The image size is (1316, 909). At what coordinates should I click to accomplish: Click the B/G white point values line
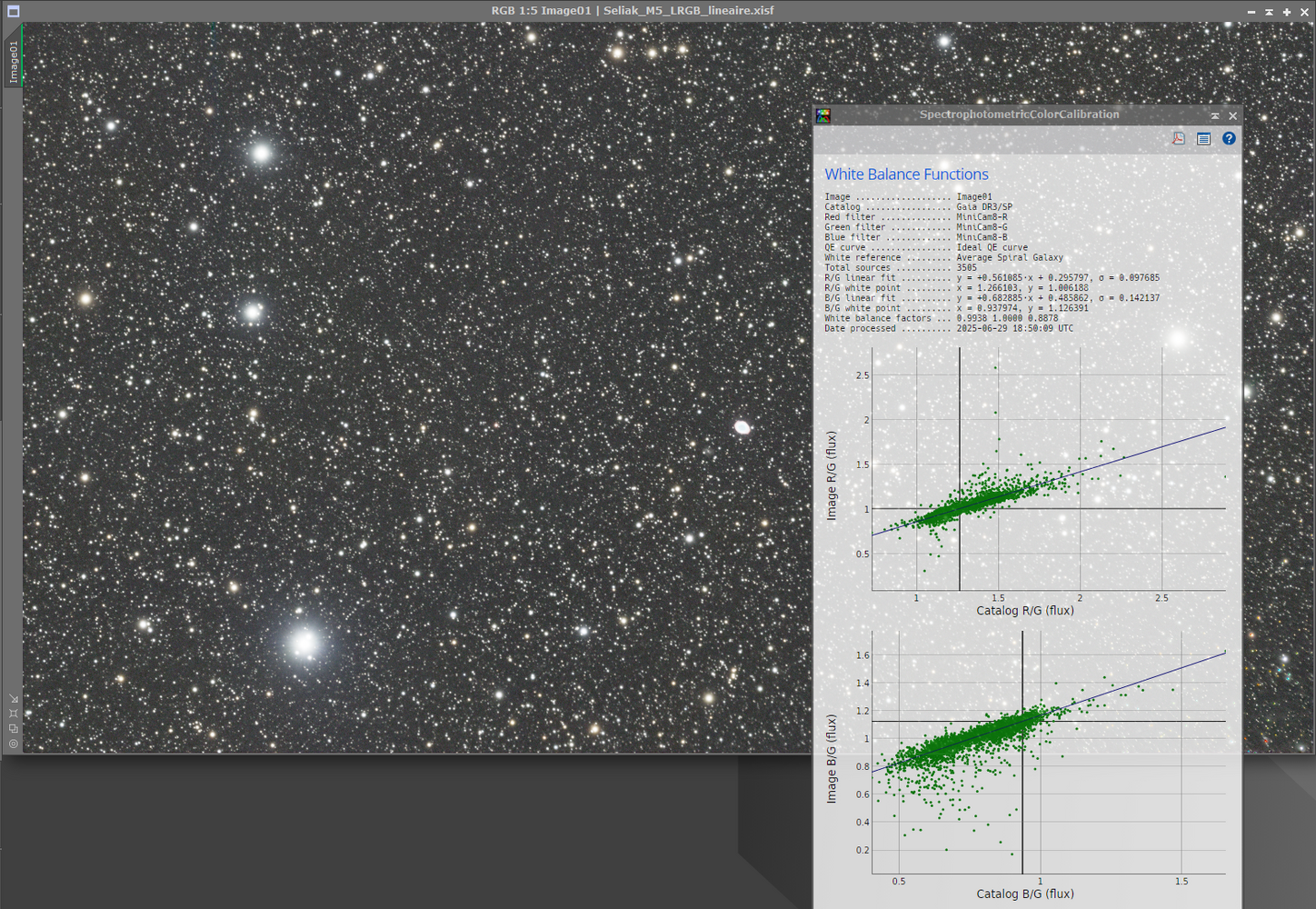click(x=956, y=307)
